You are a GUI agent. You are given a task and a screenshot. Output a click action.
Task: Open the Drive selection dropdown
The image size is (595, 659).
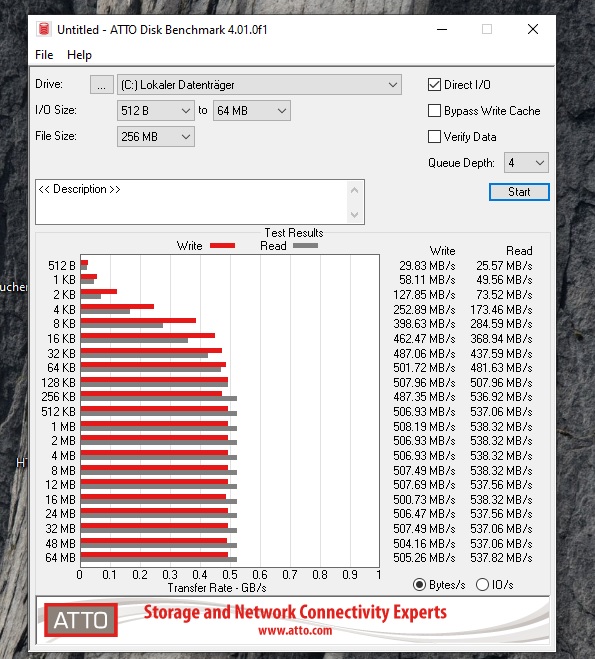(x=259, y=85)
